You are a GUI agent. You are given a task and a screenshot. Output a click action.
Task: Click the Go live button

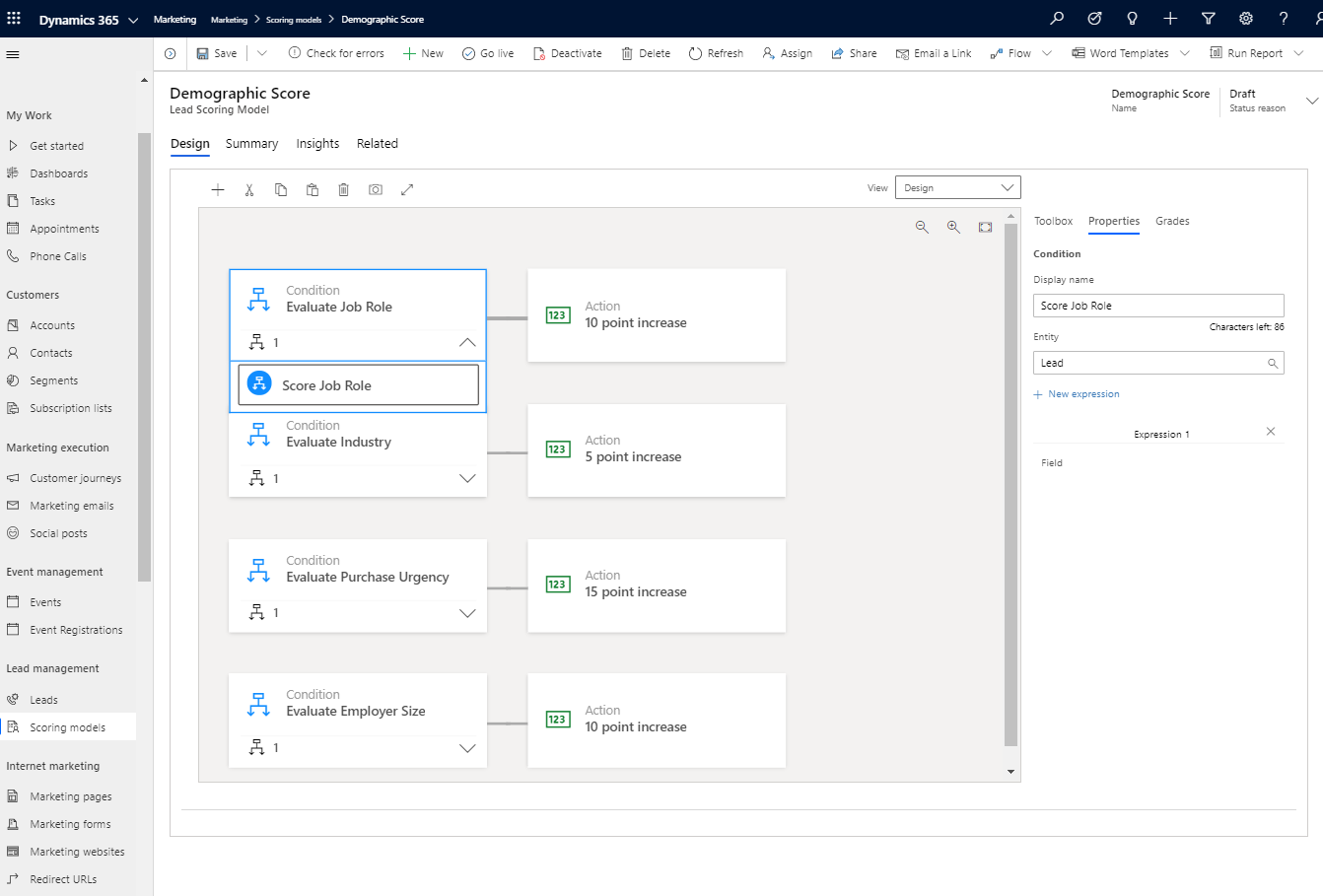coord(488,53)
